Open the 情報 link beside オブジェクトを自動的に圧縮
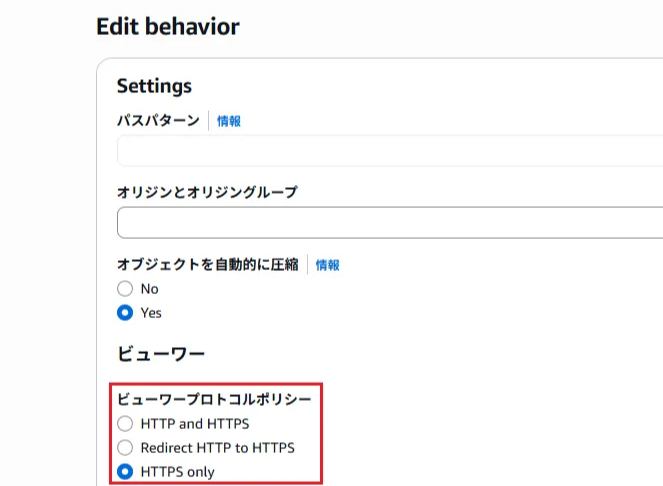The width and height of the screenshot is (663, 486). 327,265
